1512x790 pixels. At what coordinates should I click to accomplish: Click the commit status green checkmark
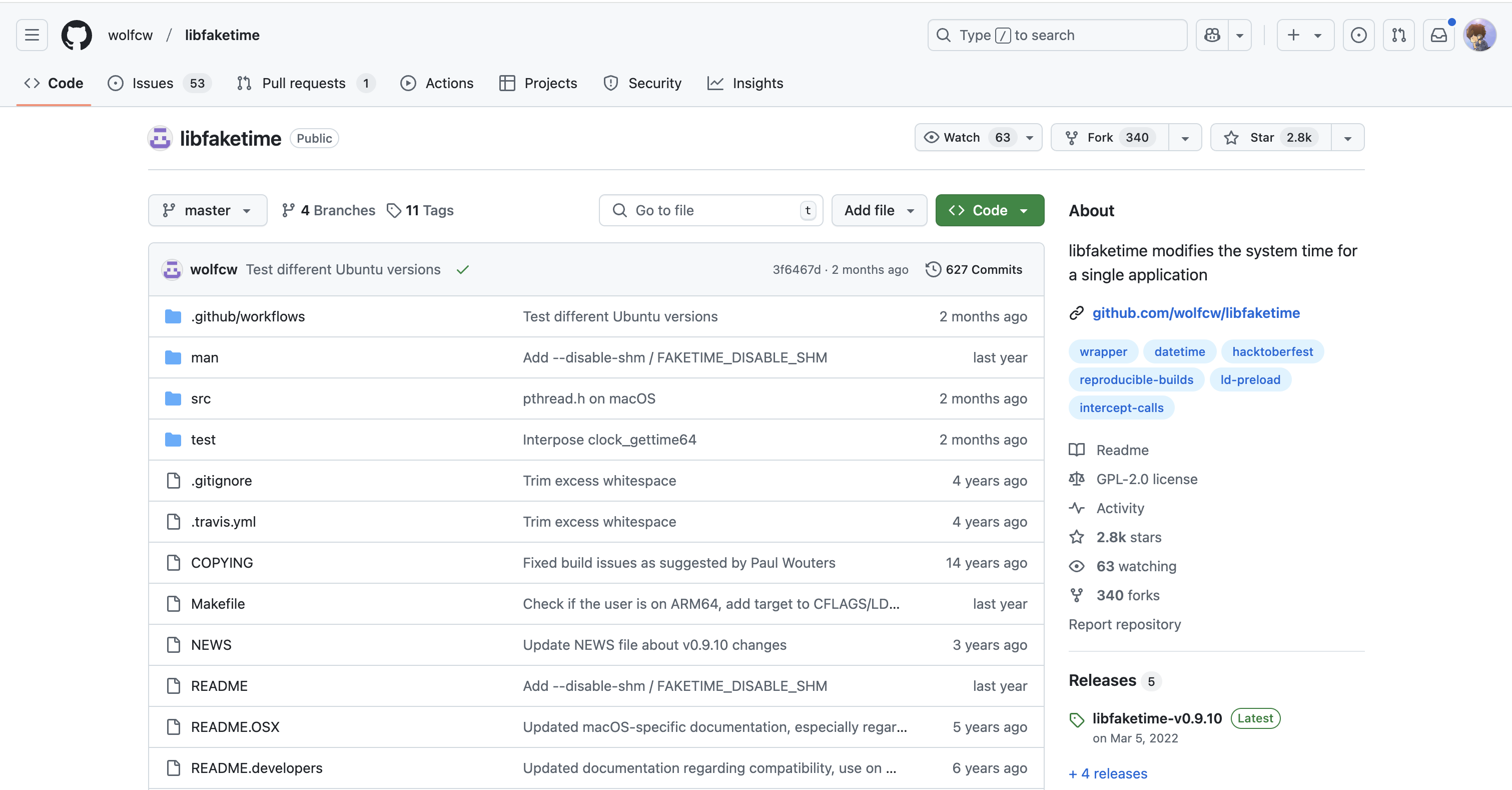pos(462,270)
